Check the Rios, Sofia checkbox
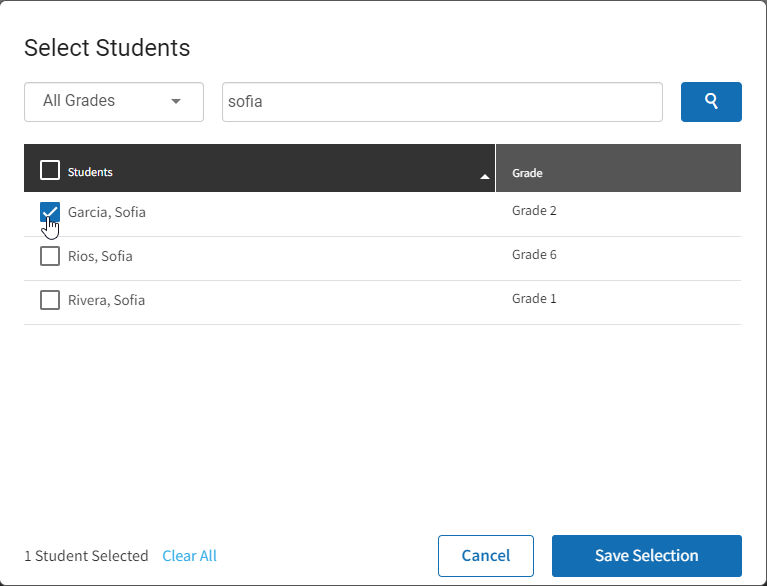This screenshot has width=767, height=586. (50, 256)
